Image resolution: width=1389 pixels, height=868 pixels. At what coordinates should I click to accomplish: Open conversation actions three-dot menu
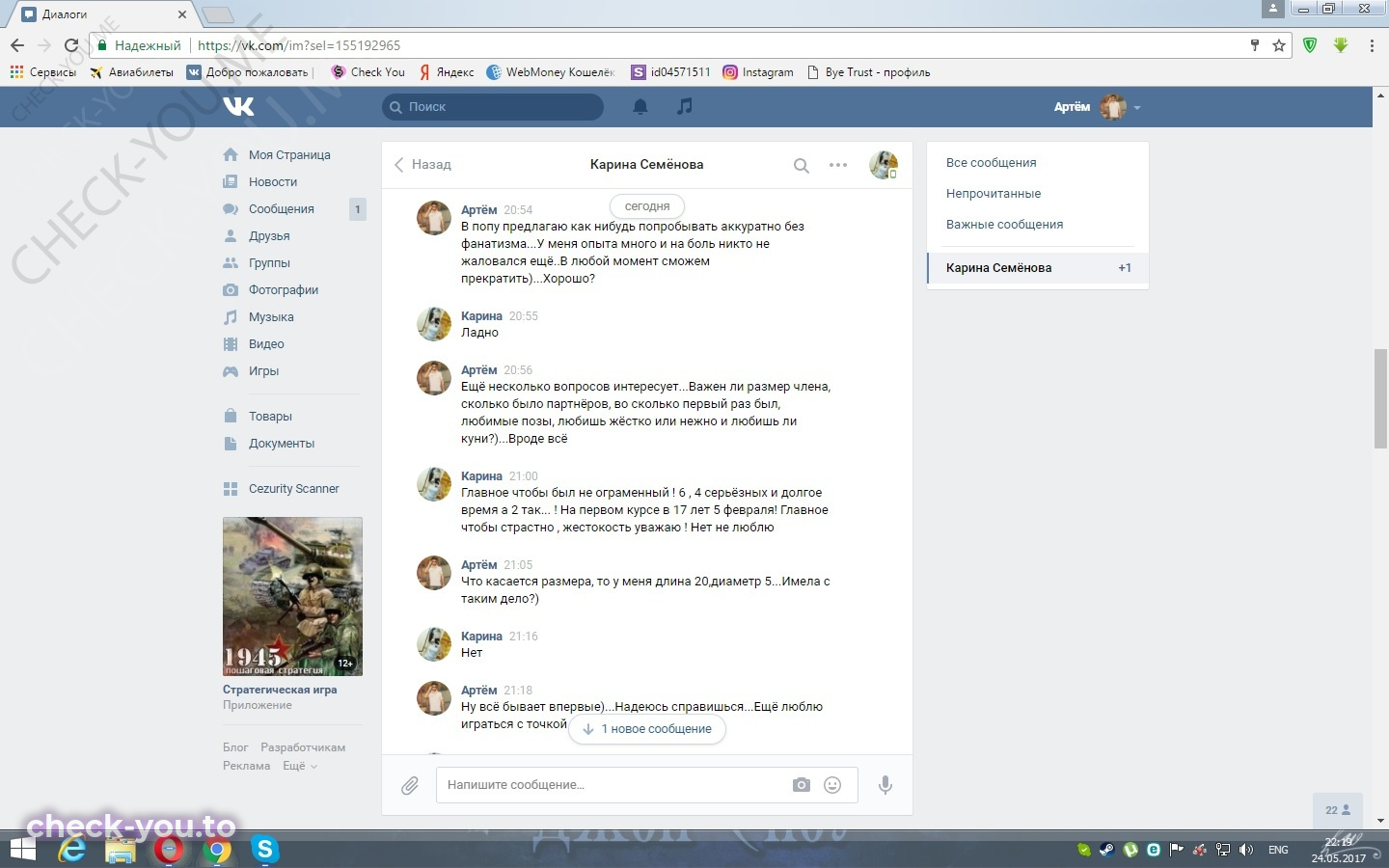pyautogui.click(x=838, y=165)
